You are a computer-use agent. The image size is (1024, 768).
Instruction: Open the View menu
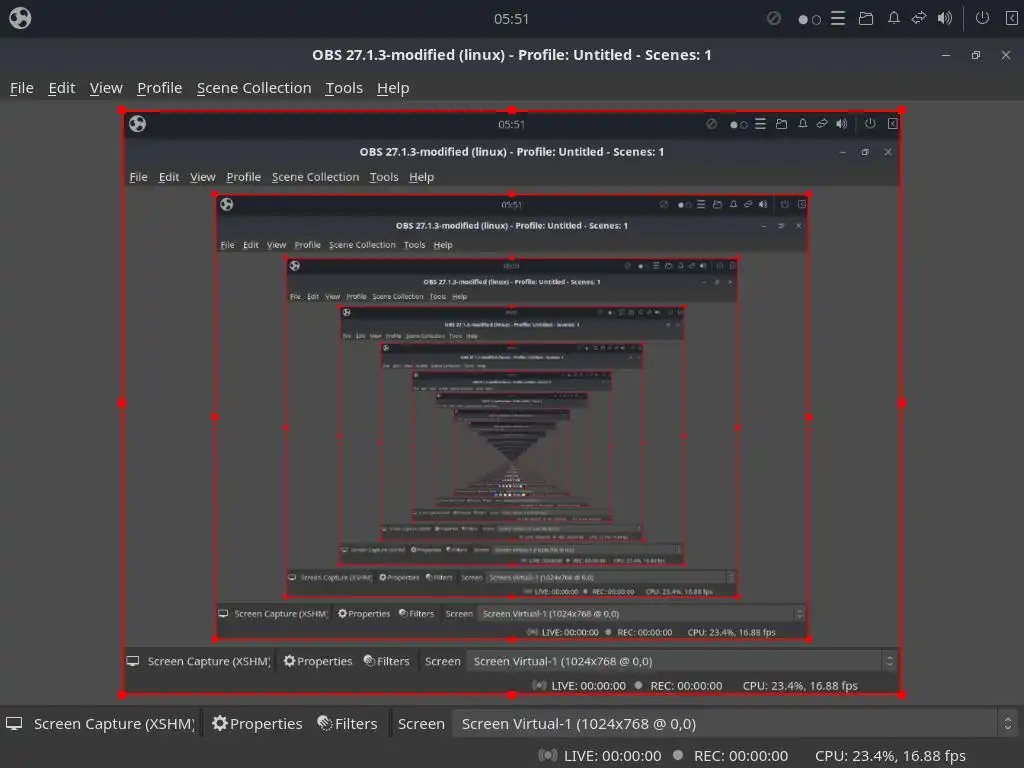pyautogui.click(x=106, y=88)
